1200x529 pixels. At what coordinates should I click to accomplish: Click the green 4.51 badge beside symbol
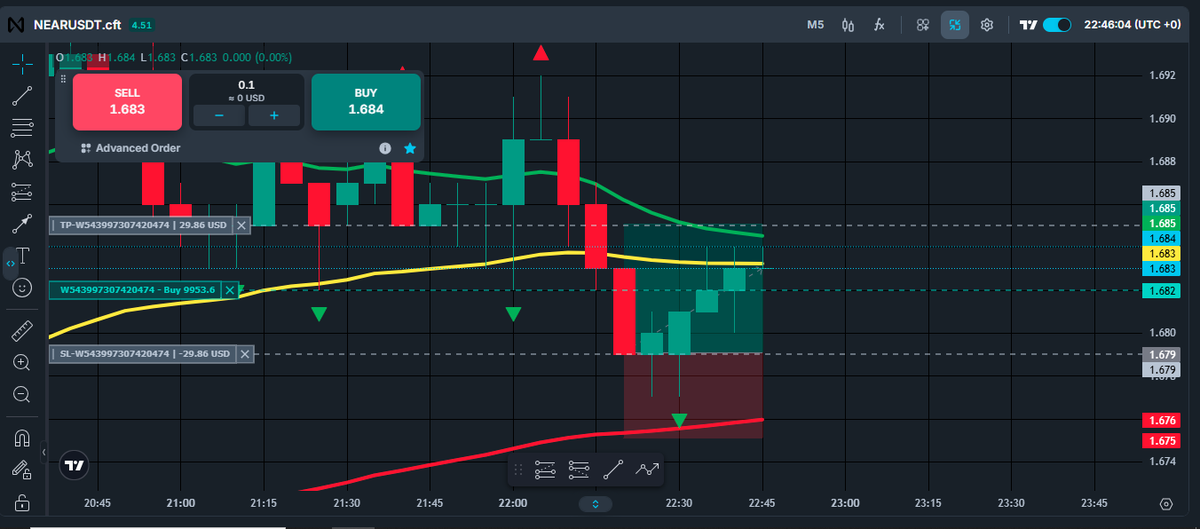click(141, 24)
